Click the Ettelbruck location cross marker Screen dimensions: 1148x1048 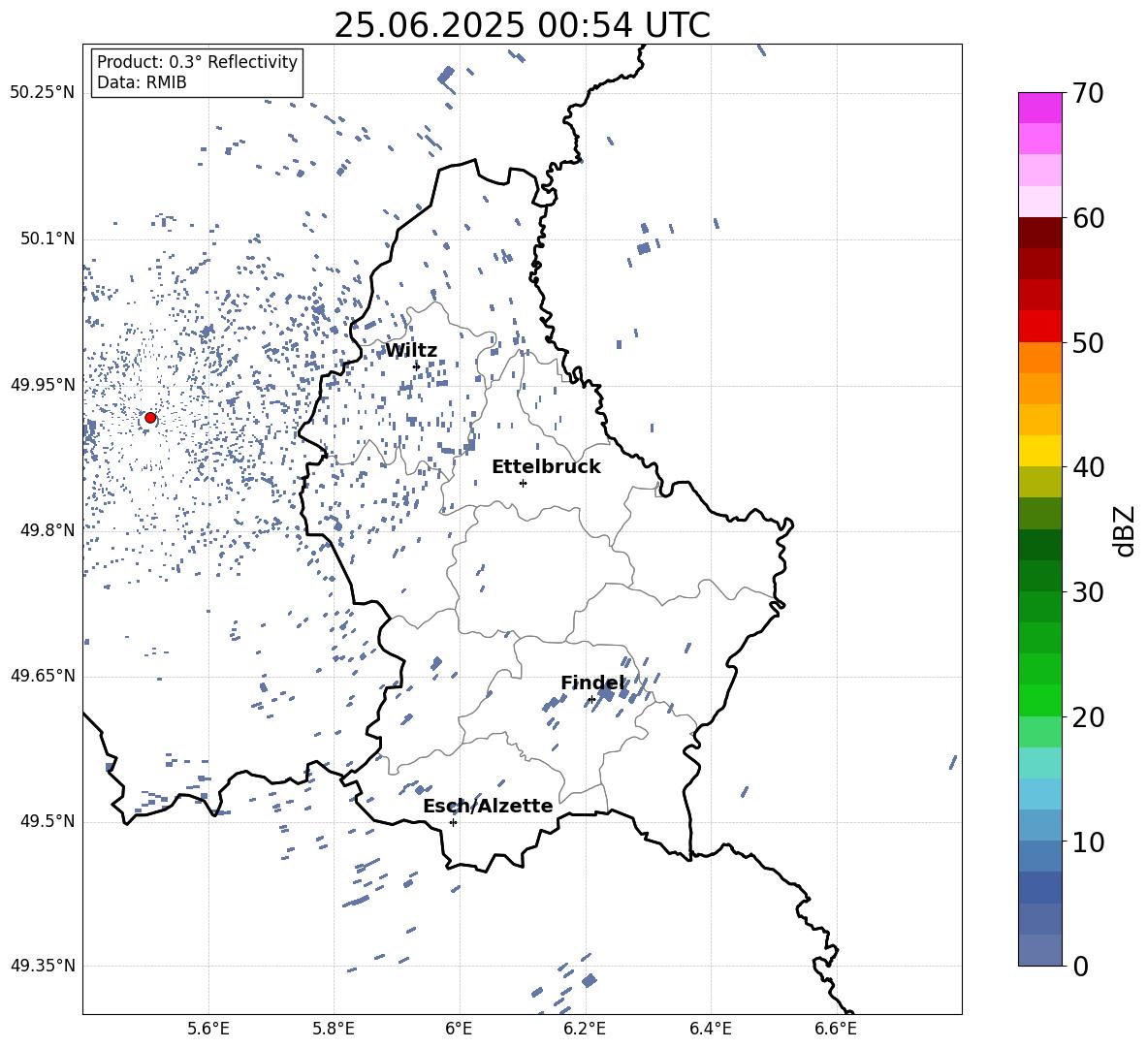point(523,483)
